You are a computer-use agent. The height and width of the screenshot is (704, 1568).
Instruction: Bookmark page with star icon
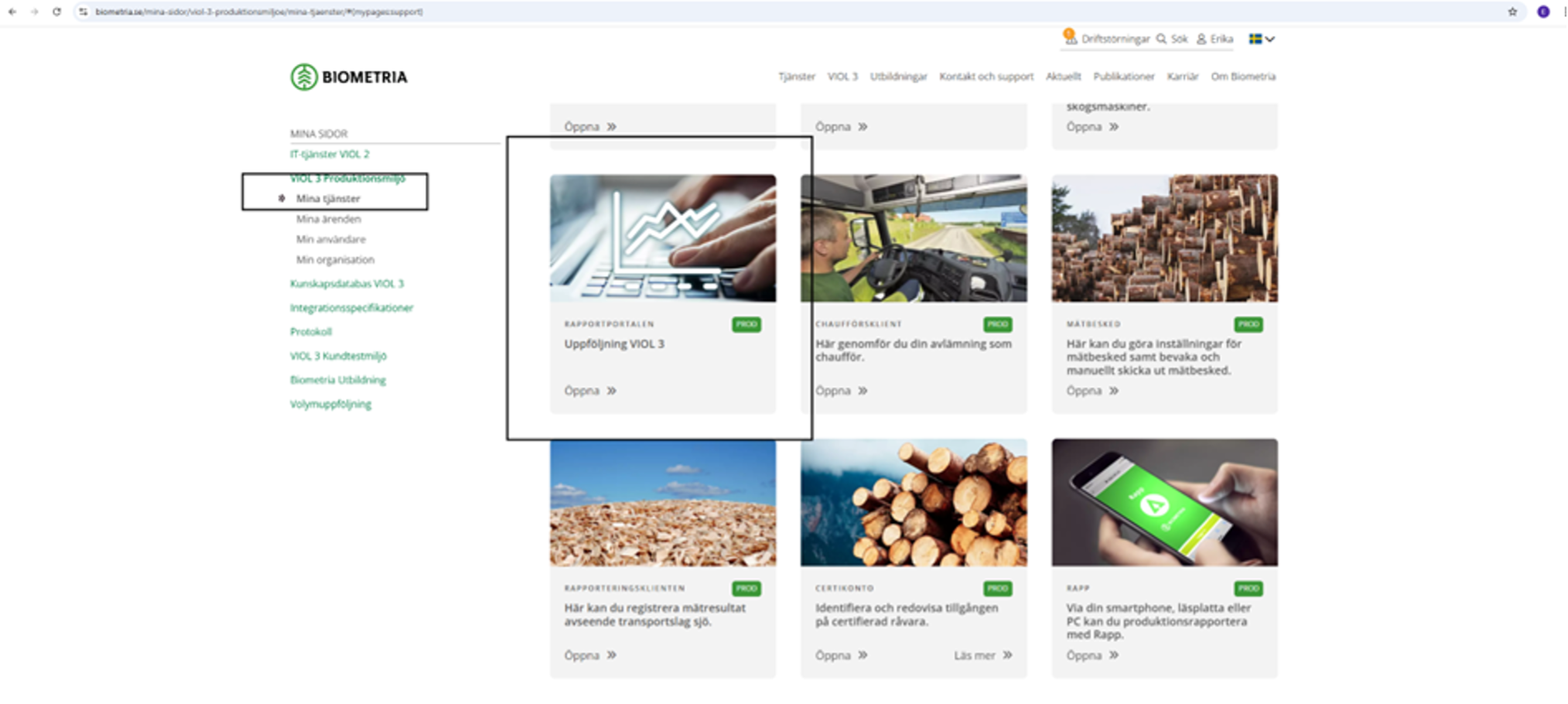click(1512, 12)
